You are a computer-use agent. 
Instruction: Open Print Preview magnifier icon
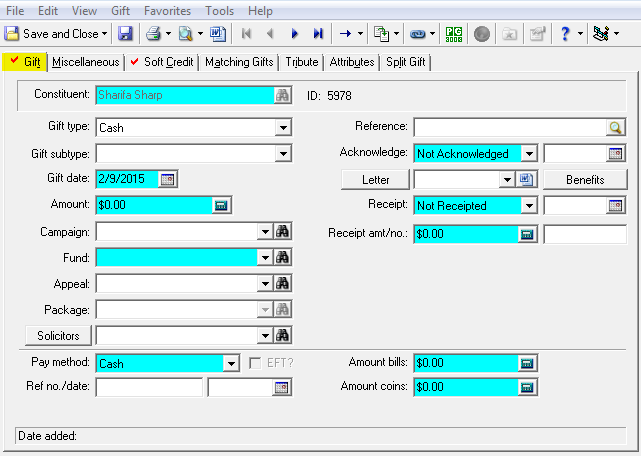pos(186,34)
